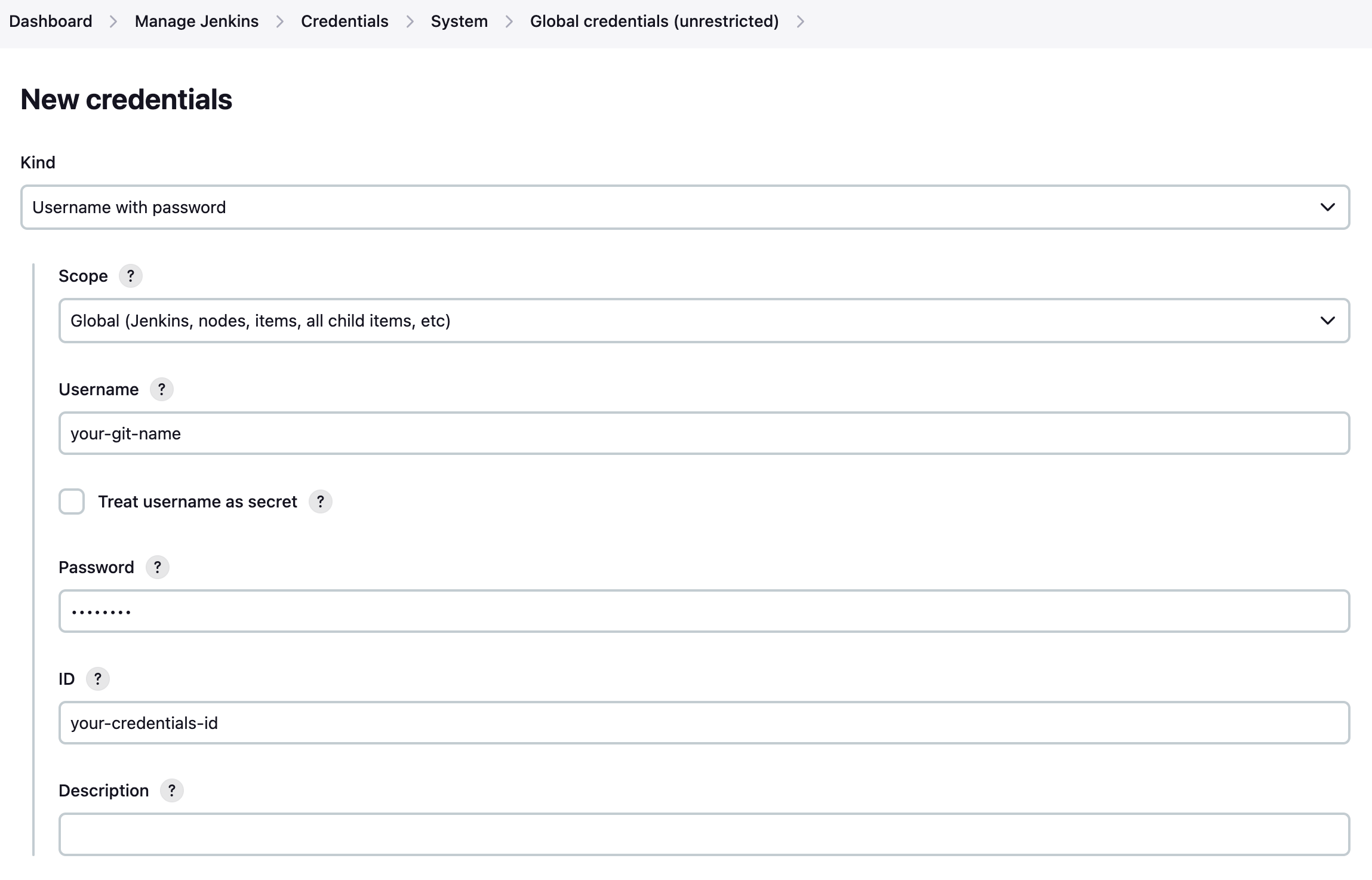The width and height of the screenshot is (1372, 880).
Task: Open help for the Password field
Action: coord(158,567)
